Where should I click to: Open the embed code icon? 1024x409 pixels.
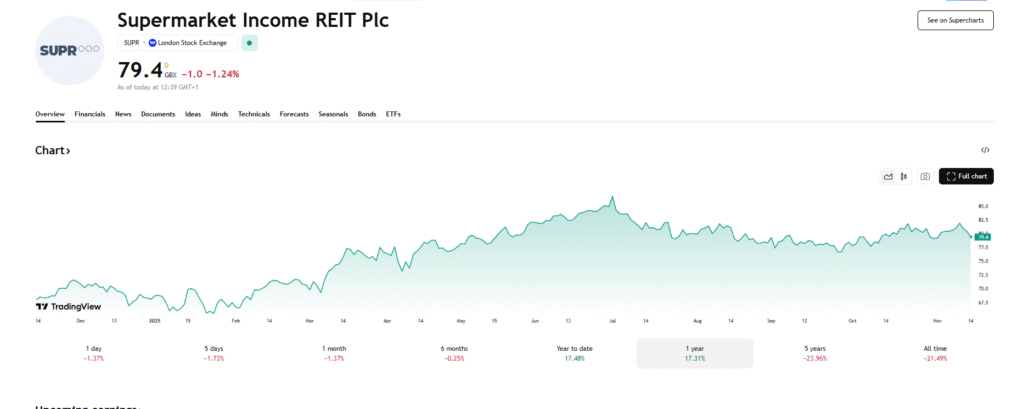click(985, 150)
